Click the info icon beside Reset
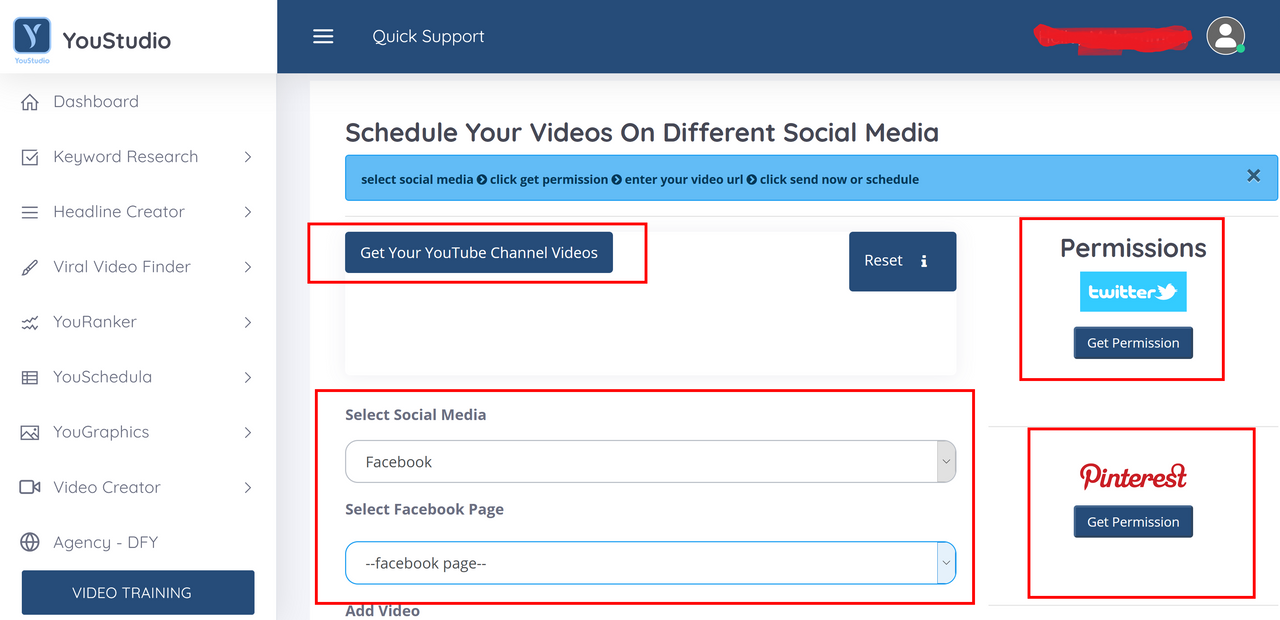 click(924, 261)
